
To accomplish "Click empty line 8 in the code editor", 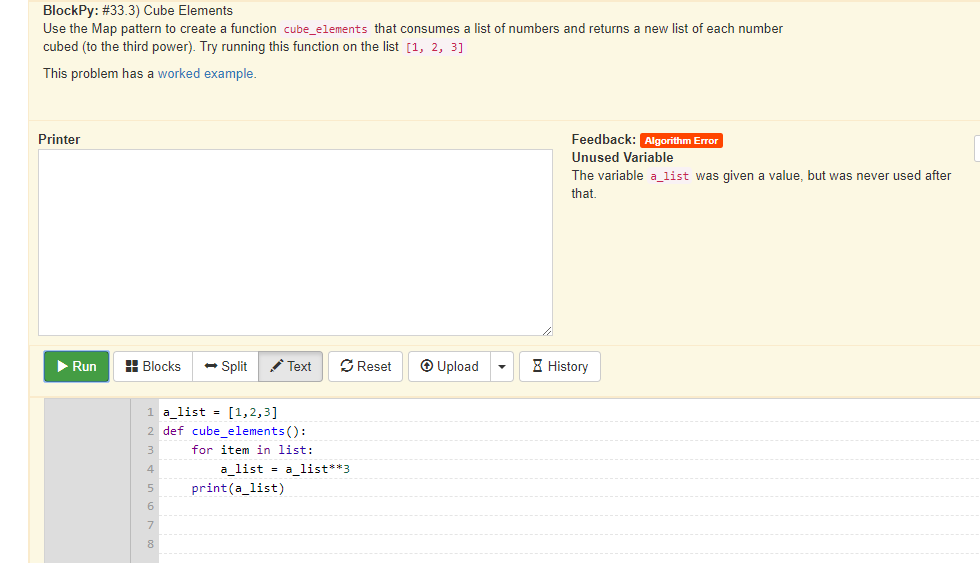I will click(569, 544).
